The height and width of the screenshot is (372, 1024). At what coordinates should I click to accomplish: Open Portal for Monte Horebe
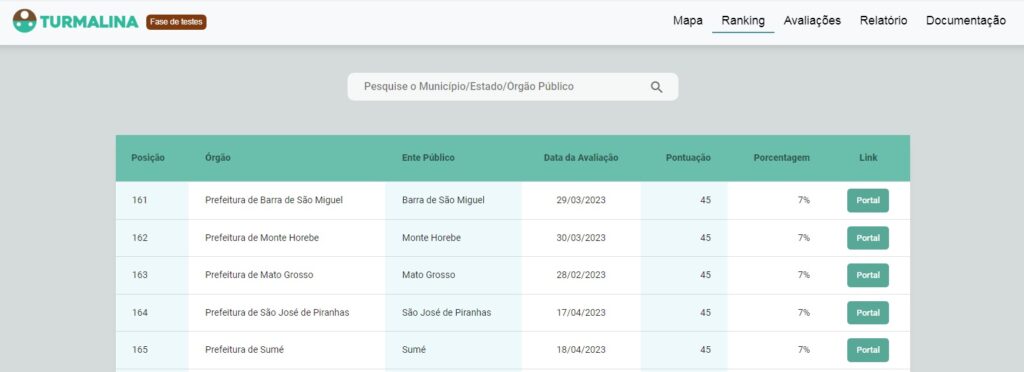point(868,238)
